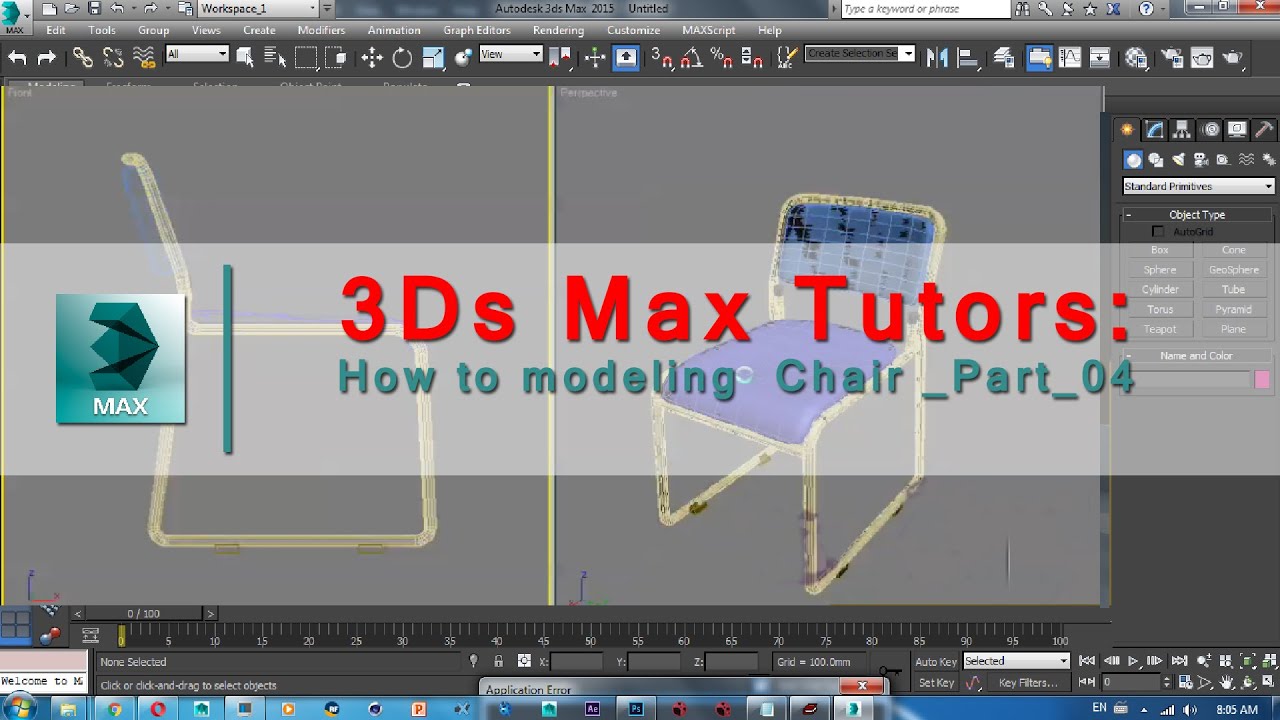Select the Lights category icon
Image resolution: width=1280 pixels, height=720 pixels.
pos(1178,160)
